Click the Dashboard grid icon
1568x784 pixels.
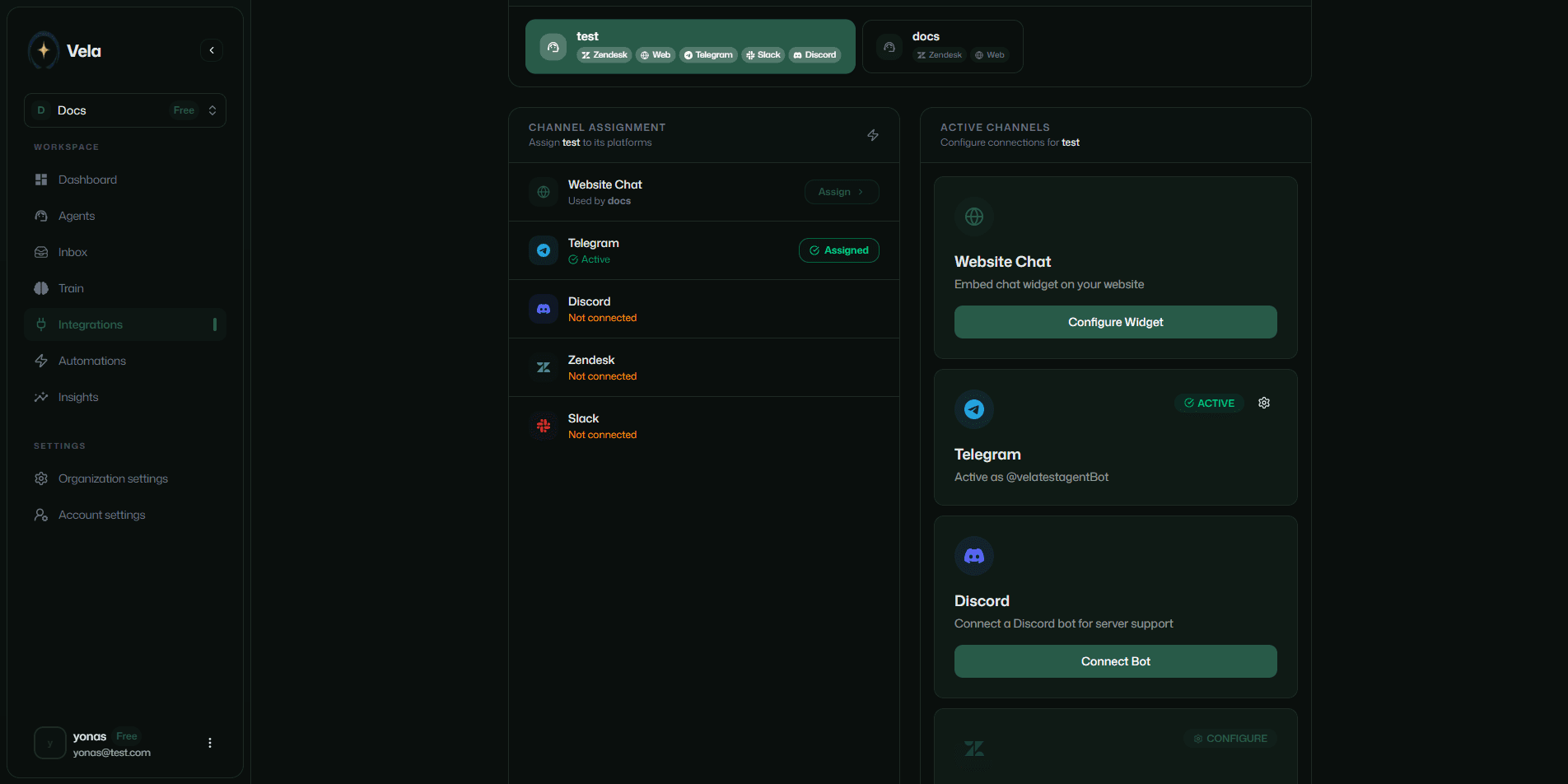[x=41, y=180]
